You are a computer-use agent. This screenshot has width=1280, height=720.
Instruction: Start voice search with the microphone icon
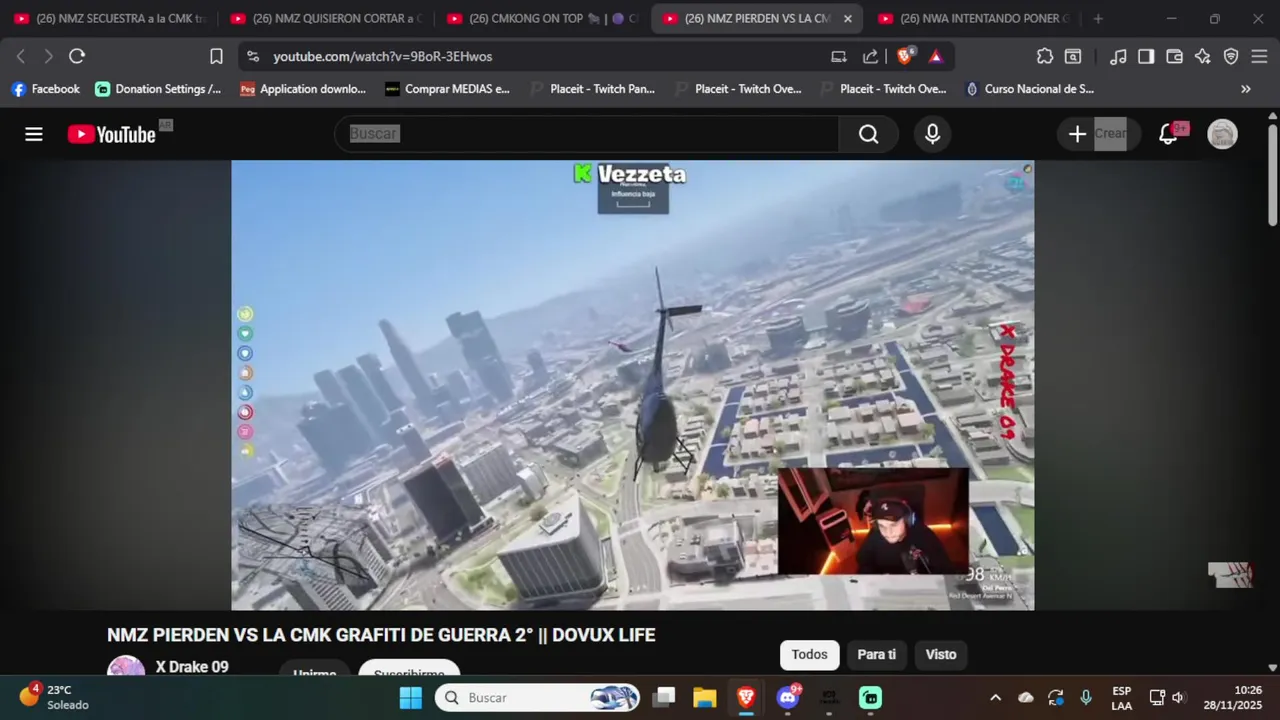[932, 134]
